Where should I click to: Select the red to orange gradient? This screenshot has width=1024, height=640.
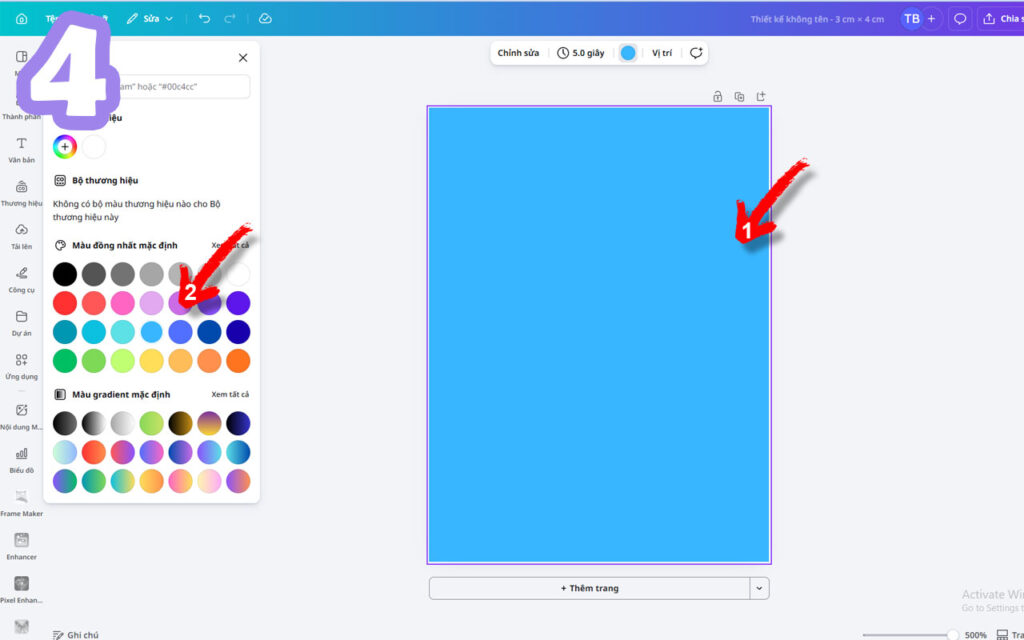pyautogui.click(x=93, y=452)
